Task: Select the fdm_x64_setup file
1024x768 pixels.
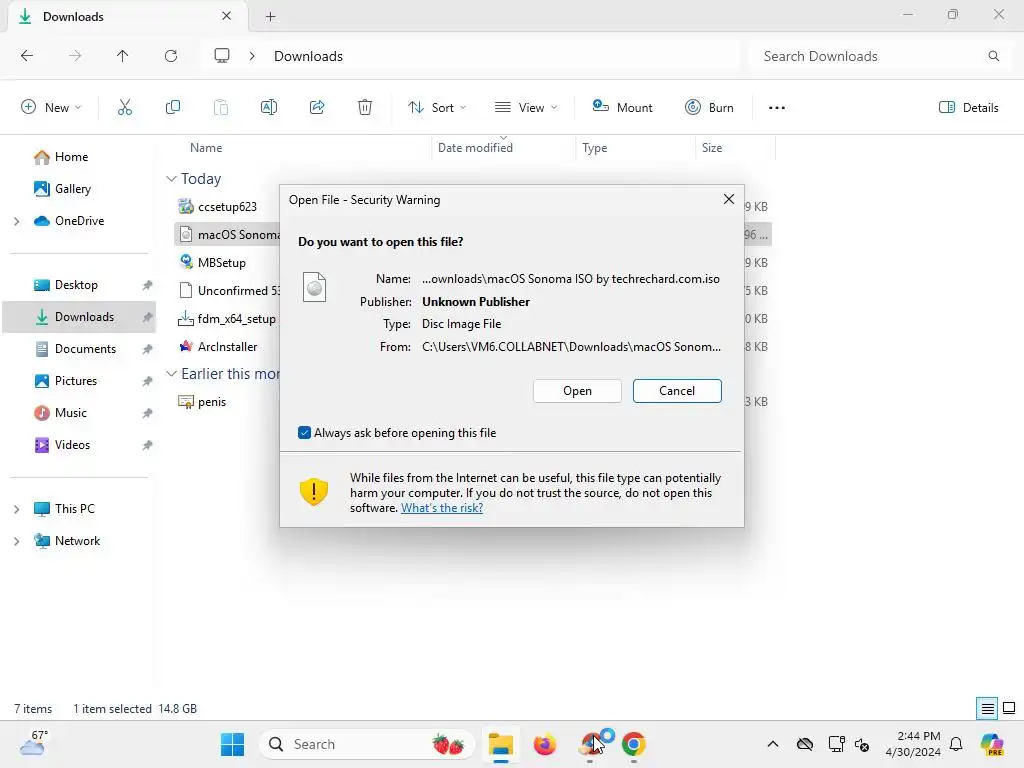Action: pos(236,319)
